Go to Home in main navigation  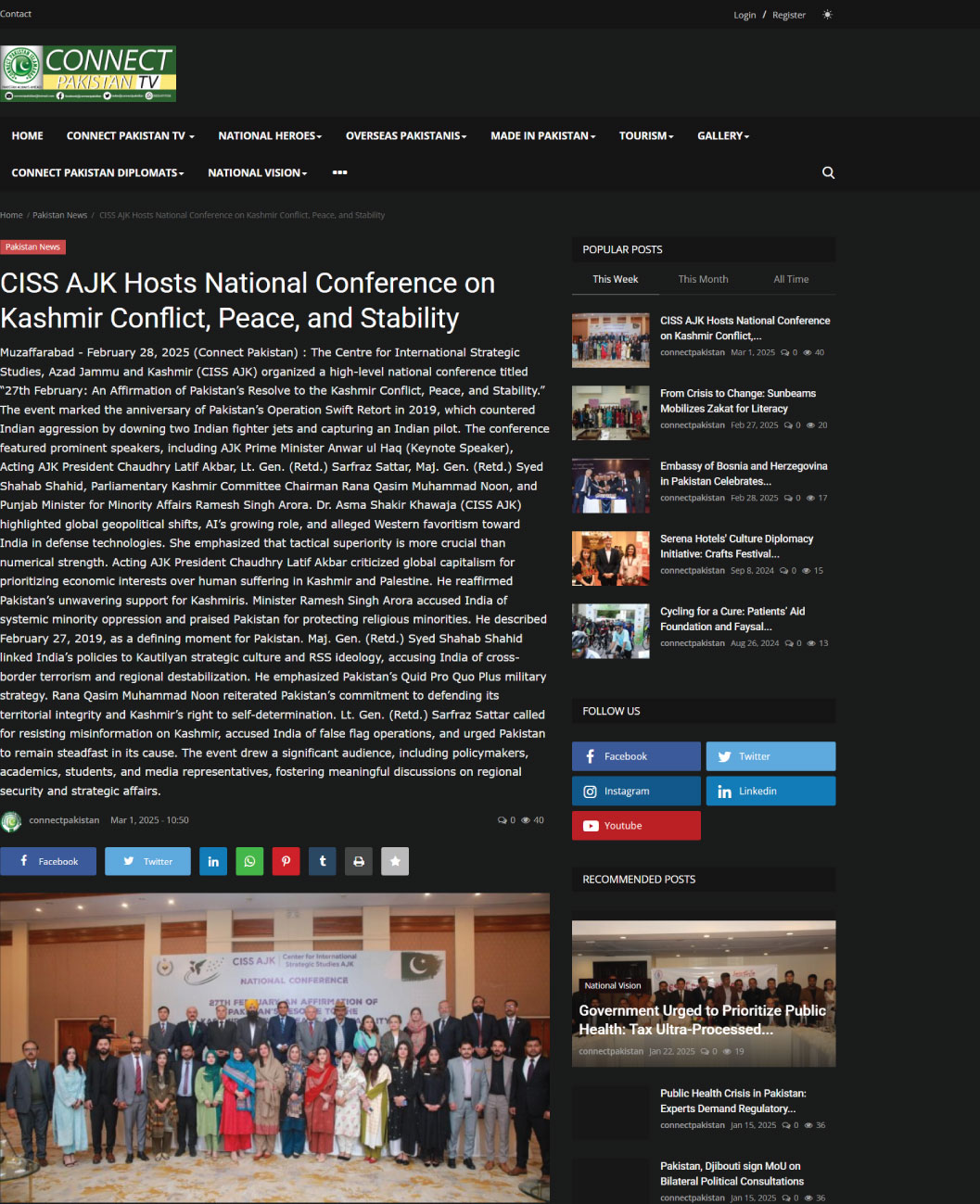tap(27, 136)
